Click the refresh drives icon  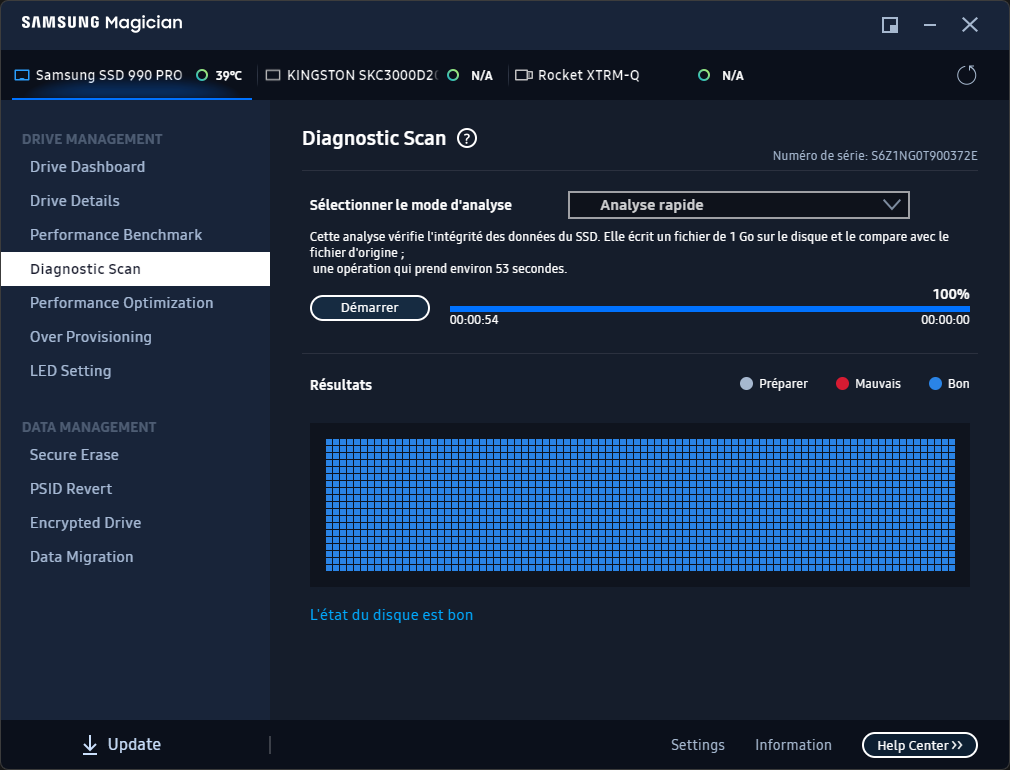click(966, 75)
